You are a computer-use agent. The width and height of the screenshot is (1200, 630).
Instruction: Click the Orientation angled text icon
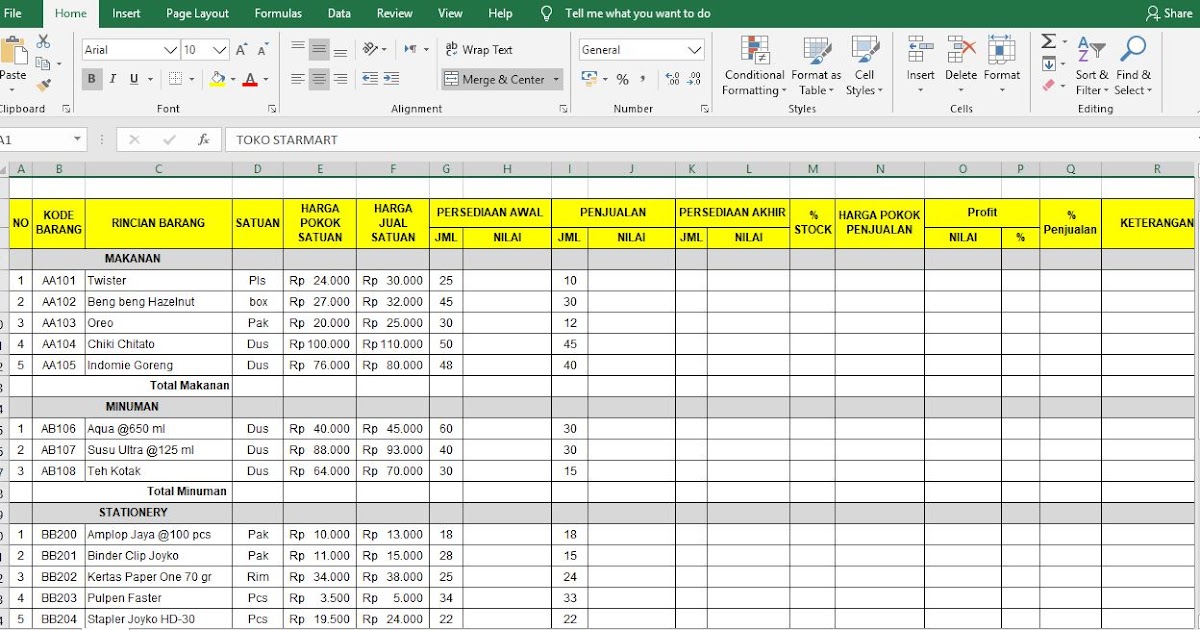[x=372, y=49]
